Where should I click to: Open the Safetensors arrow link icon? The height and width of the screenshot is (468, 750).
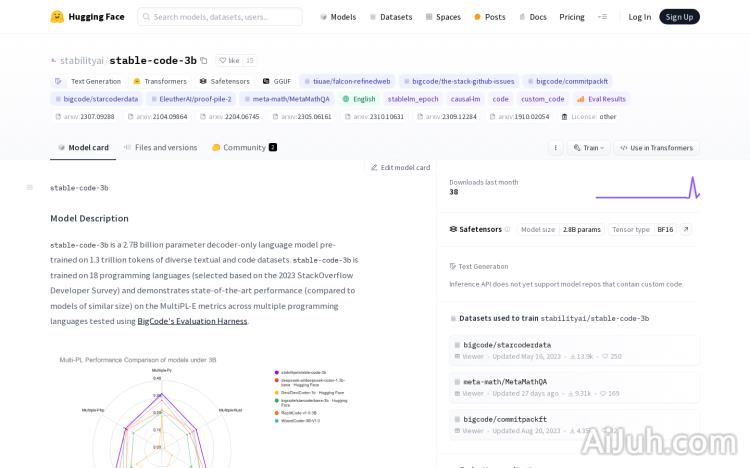(x=686, y=229)
